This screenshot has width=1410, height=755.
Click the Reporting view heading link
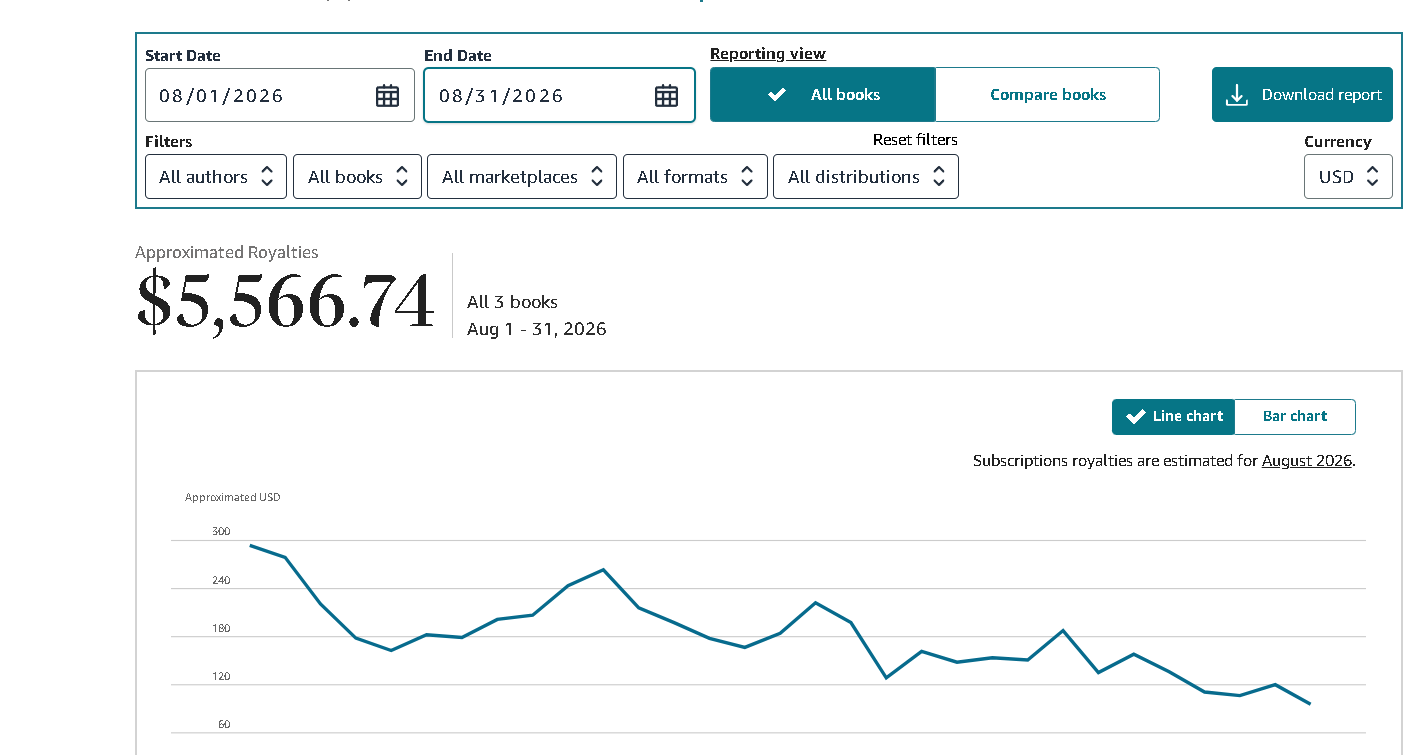(768, 54)
